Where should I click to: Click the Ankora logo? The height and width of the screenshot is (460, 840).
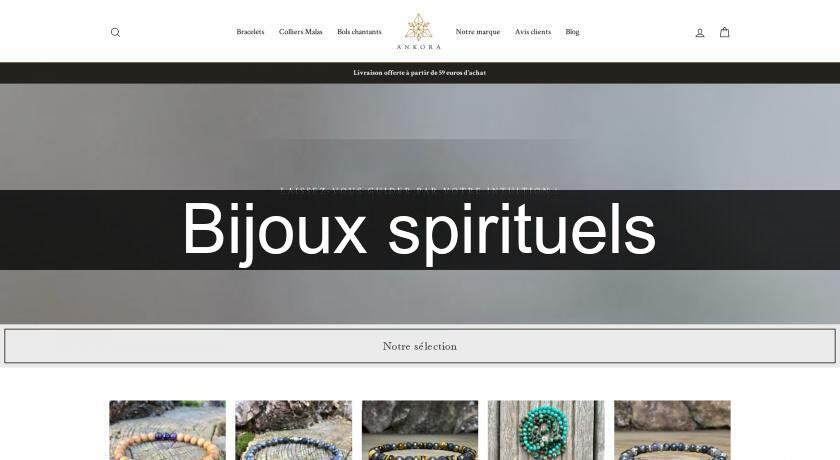coord(419,31)
